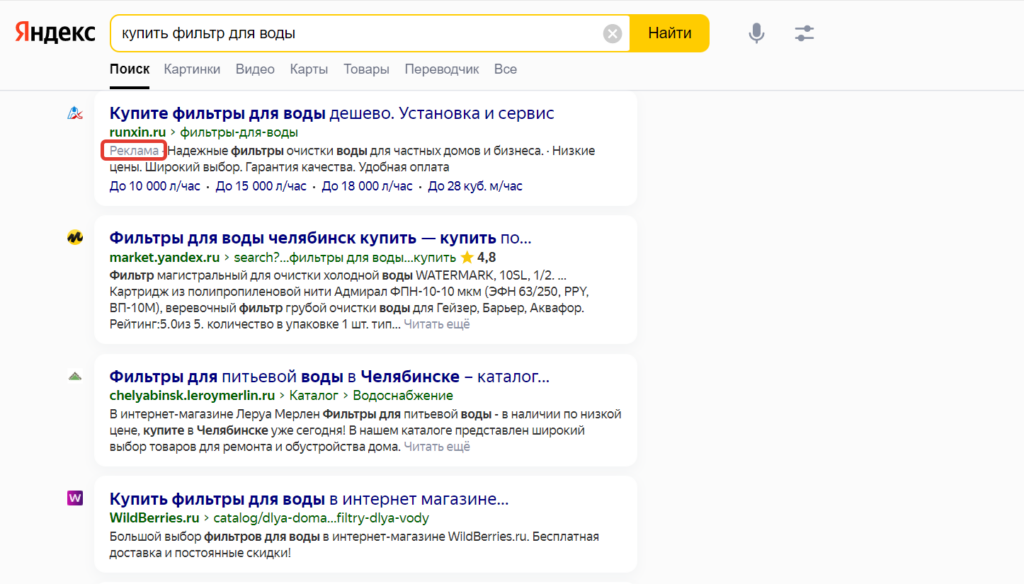1024x584 pixels.
Task: Switch to the Картинки tab
Action: (x=192, y=69)
